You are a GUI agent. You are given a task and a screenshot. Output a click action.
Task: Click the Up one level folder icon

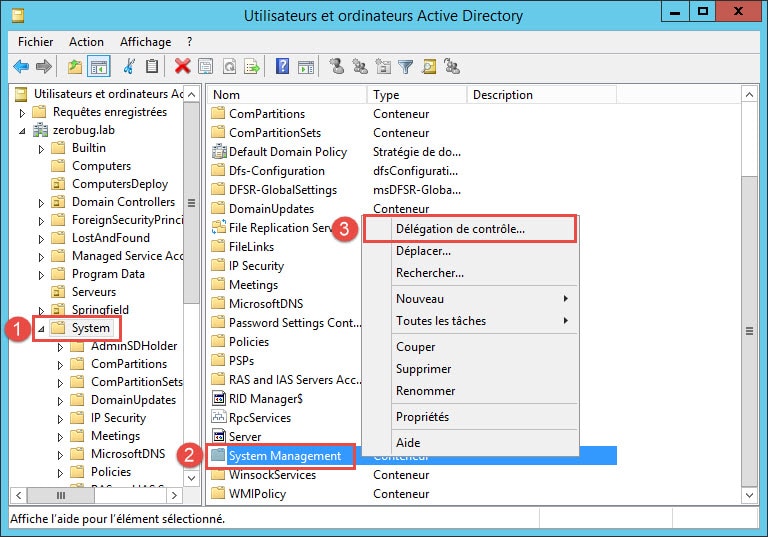coord(74,66)
